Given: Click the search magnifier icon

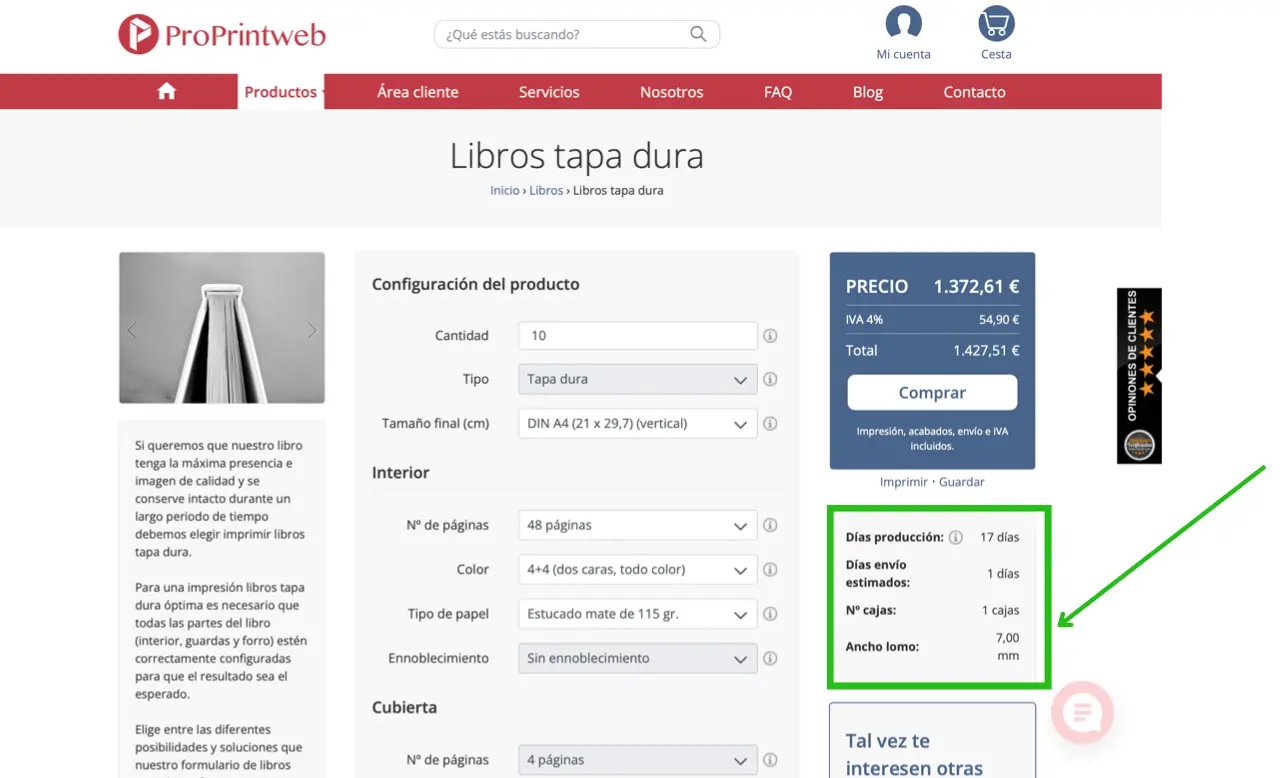Looking at the screenshot, I should pos(698,34).
